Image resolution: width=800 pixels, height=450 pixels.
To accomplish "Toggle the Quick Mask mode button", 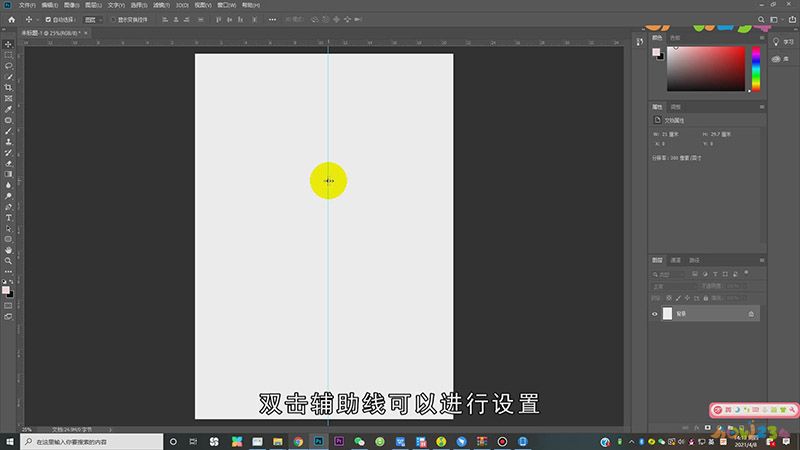I will tap(8, 306).
